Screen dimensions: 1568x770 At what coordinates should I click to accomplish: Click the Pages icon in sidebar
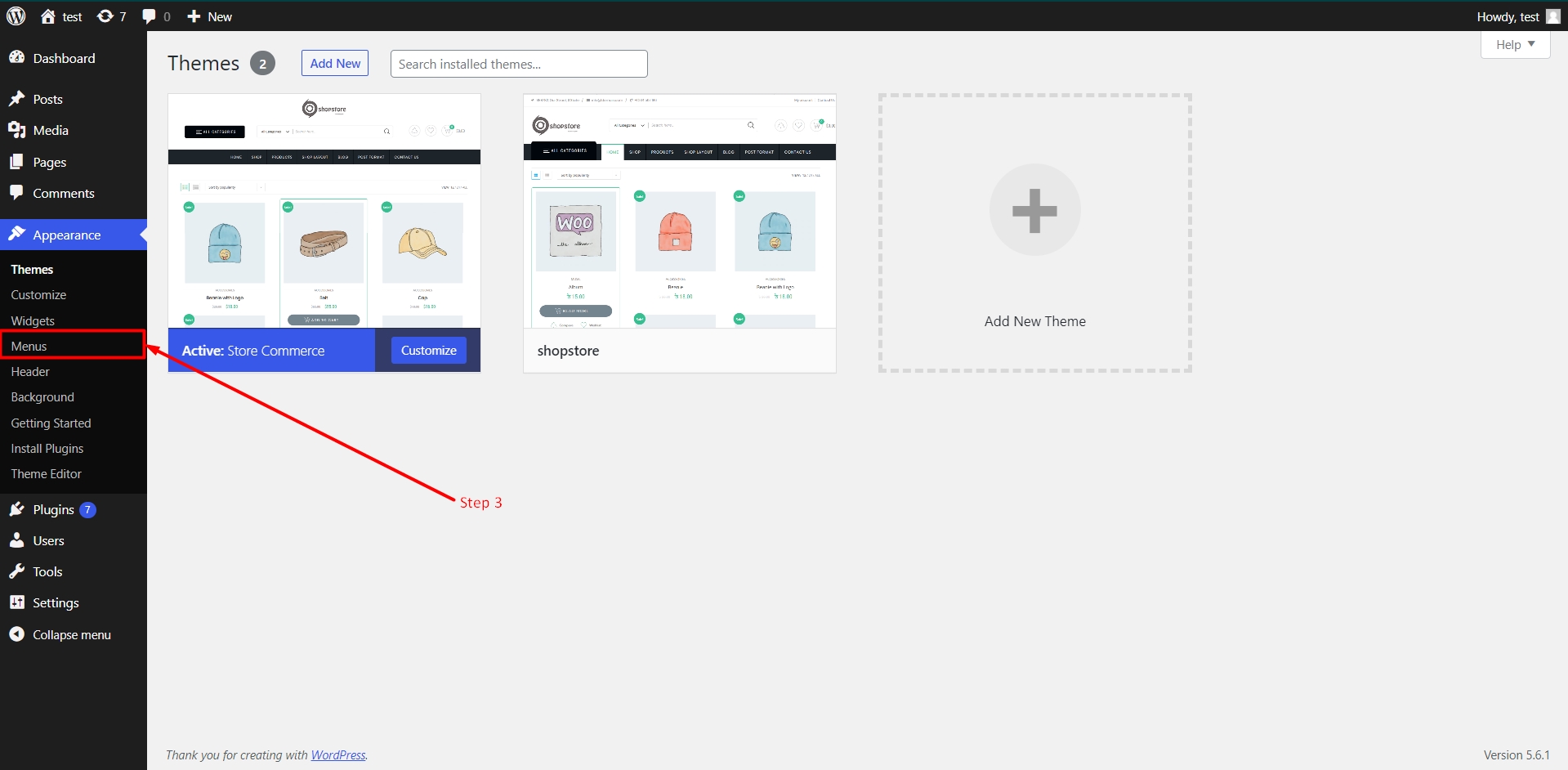pos(16,162)
